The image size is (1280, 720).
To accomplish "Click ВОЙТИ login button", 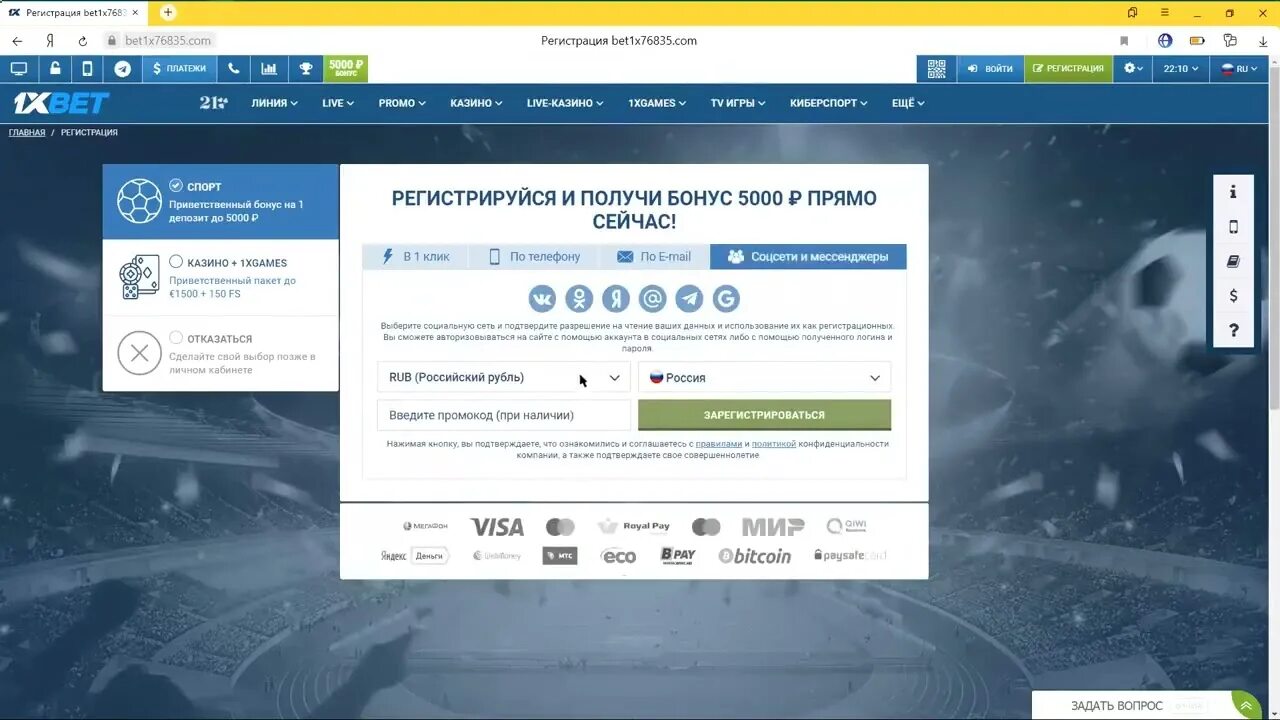I will 989,69.
